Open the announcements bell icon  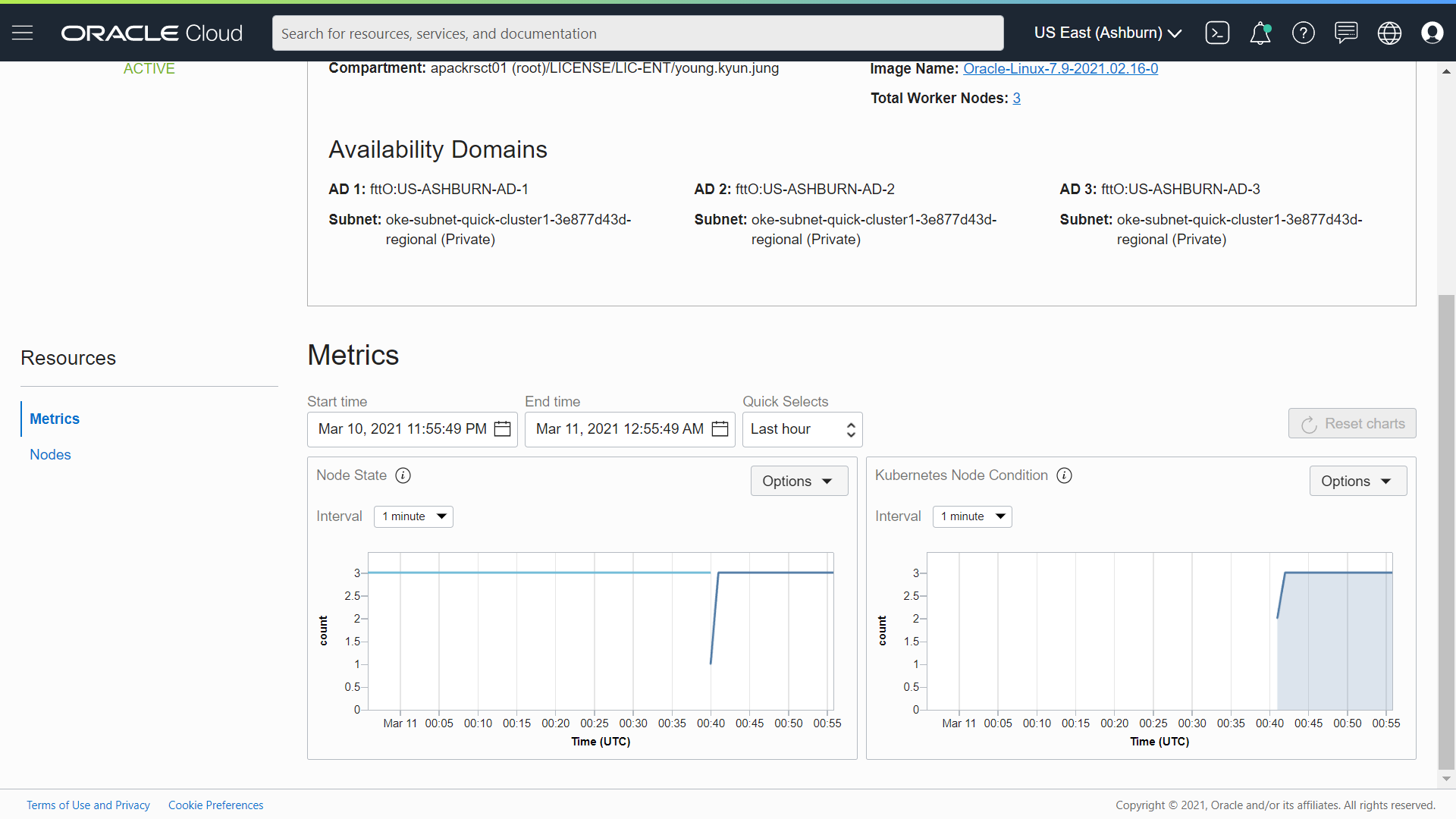pos(1260,33)
